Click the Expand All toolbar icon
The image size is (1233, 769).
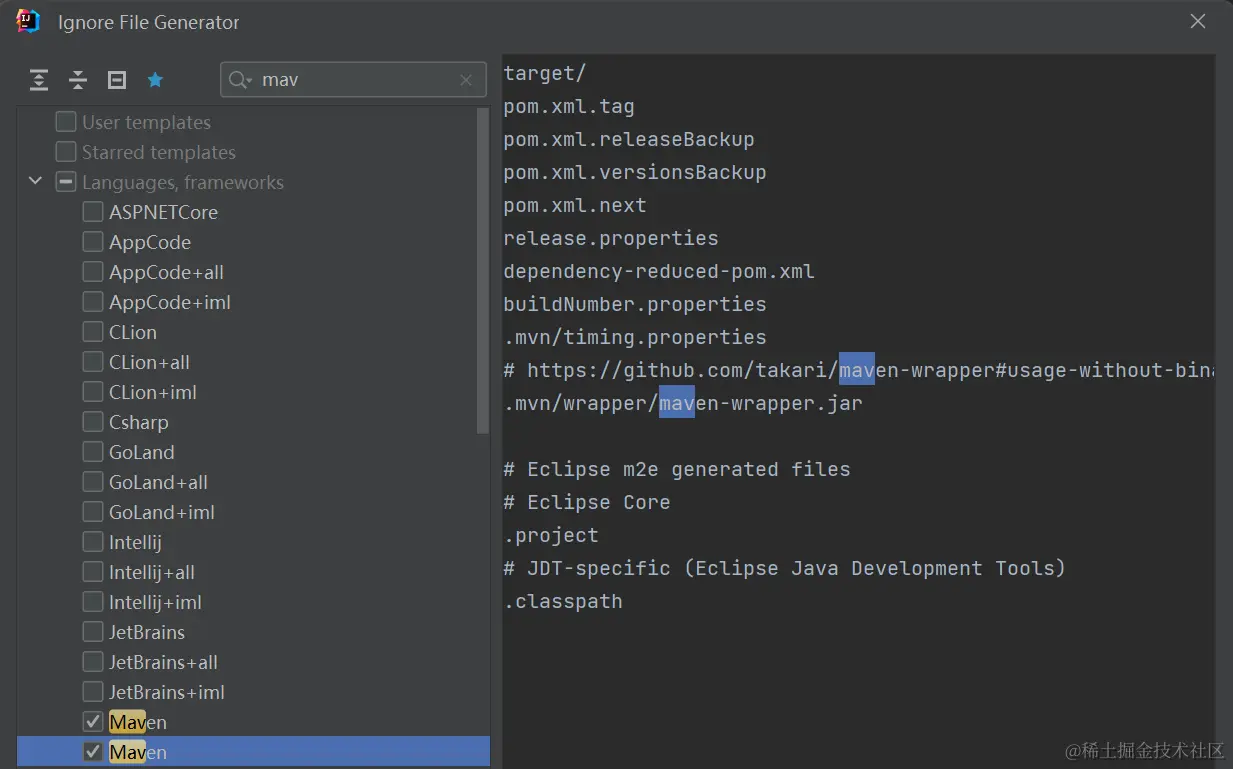[x=39, y=80]
